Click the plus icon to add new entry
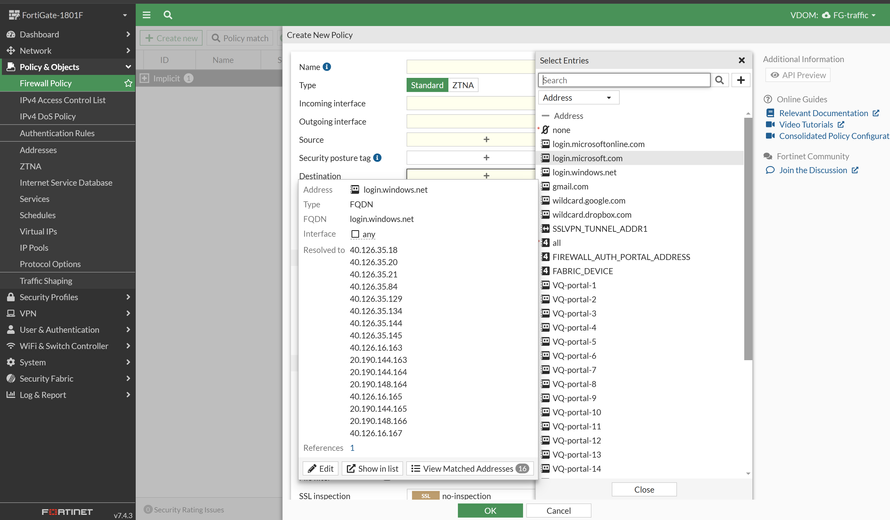 coord(741,80)
